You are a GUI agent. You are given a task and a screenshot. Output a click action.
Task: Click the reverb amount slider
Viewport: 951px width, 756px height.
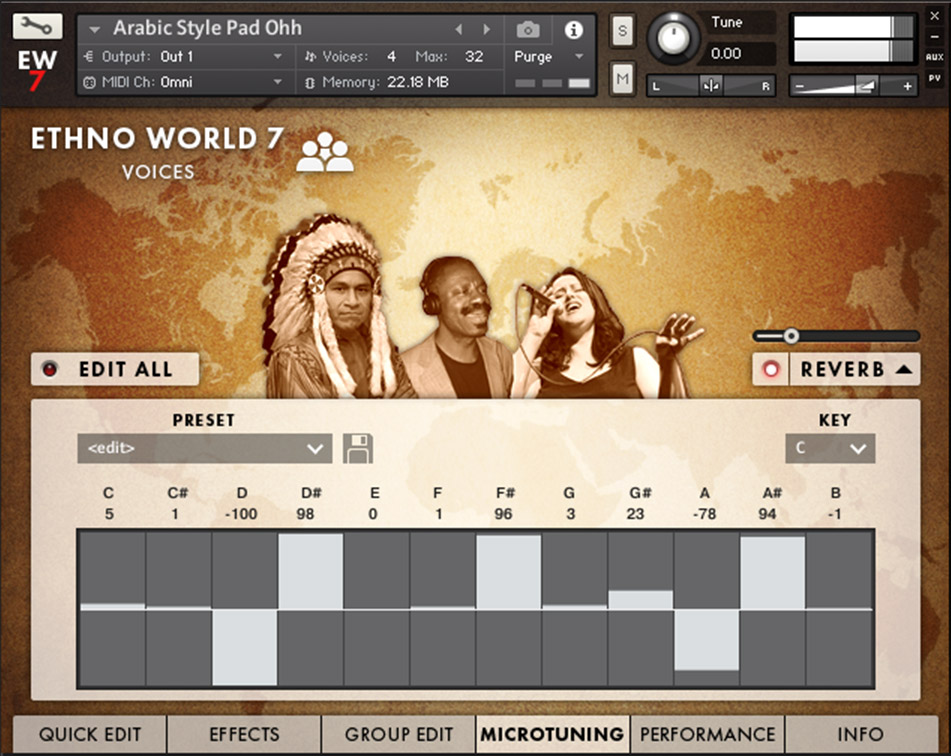(x=836, y=336)
